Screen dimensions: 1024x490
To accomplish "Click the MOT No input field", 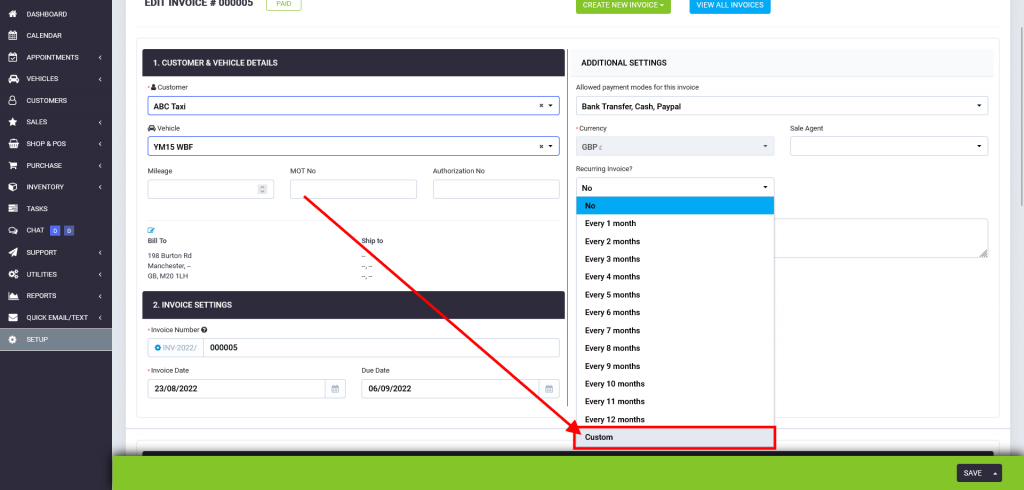I will point(353,189).
